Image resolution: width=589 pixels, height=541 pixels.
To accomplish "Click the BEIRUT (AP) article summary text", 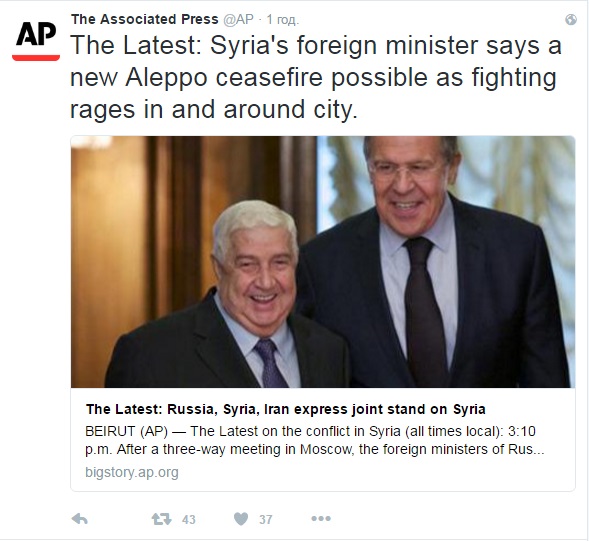I will pyautogui.click(x=315, y=440).
